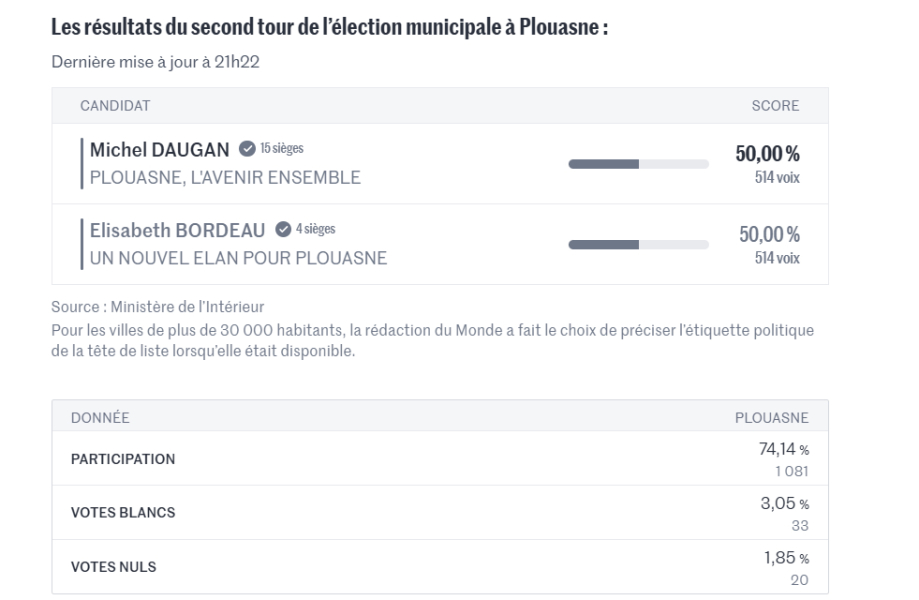Click the 74,14 % participation value
The width and height of the screenshot is (919, 600).
[x=780, y=451]
